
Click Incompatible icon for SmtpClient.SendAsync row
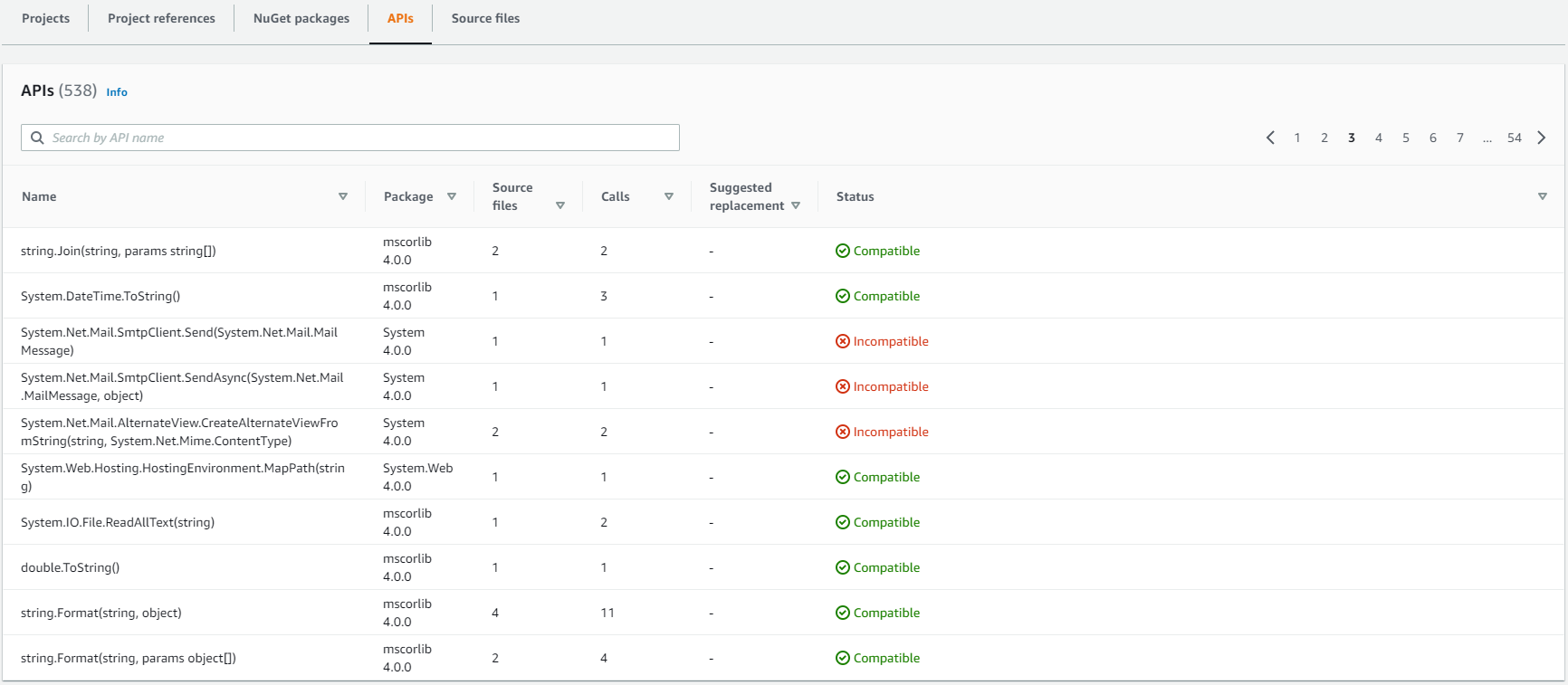click(843, 386)
